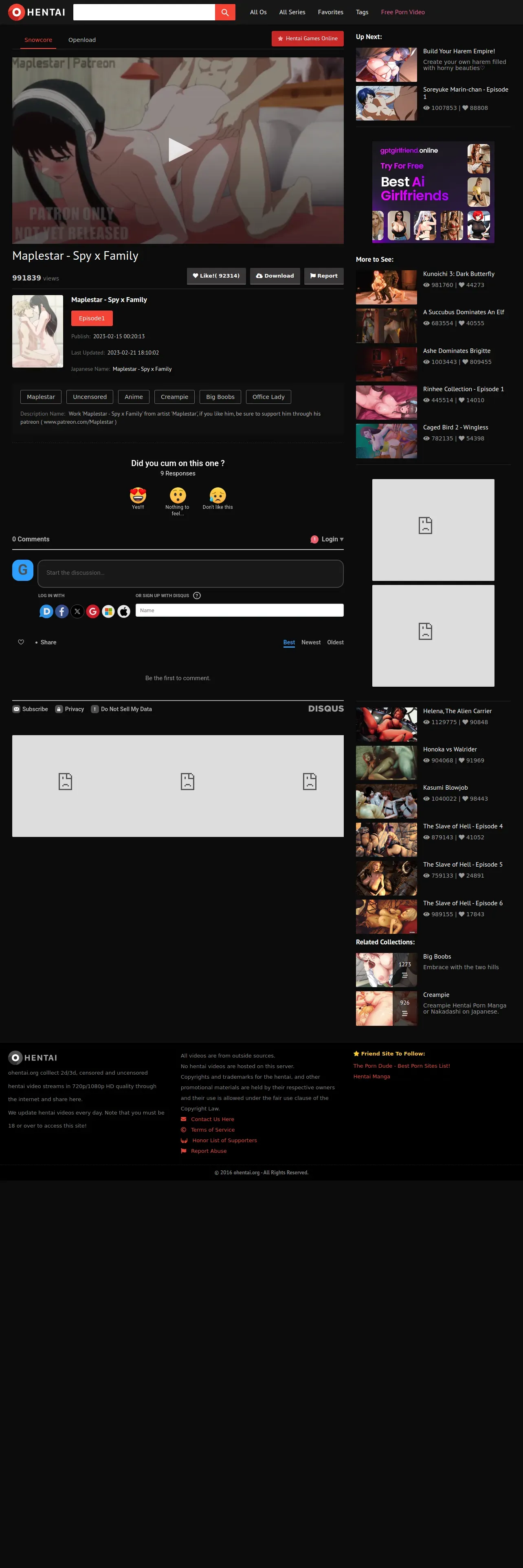Open the Anime tag
Viewport: 523px width, 1568px height.
[134, 397]
